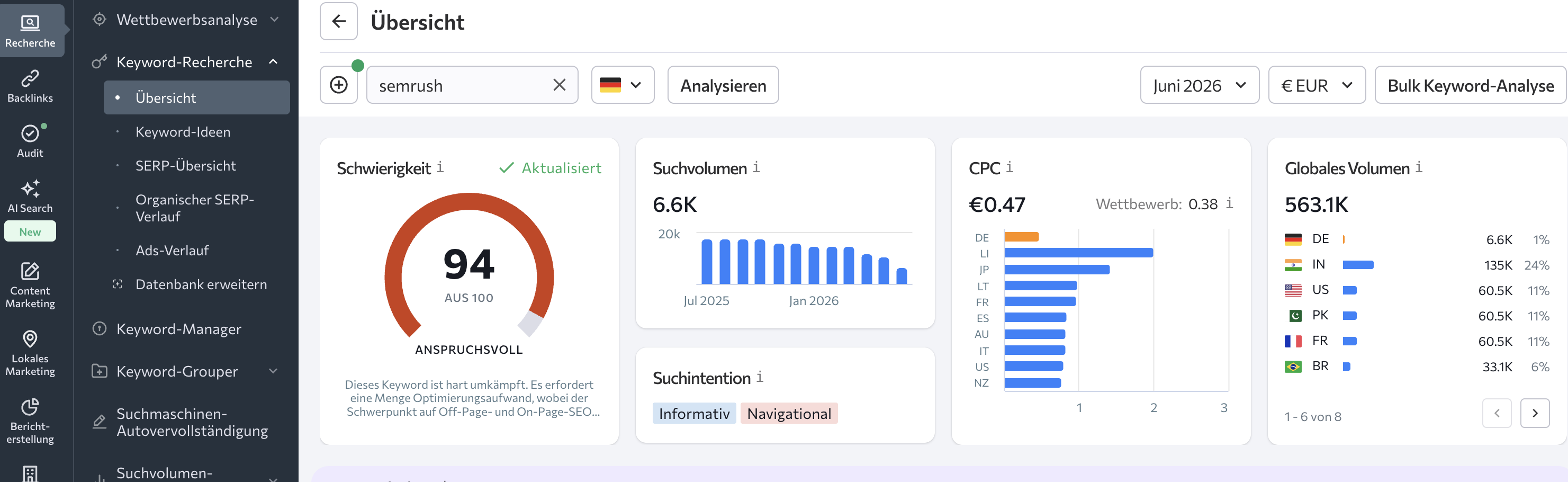The image size is (1568, 482).
Task: Click the orange DE bar in CPC chart
Action: click(1021, 237)
